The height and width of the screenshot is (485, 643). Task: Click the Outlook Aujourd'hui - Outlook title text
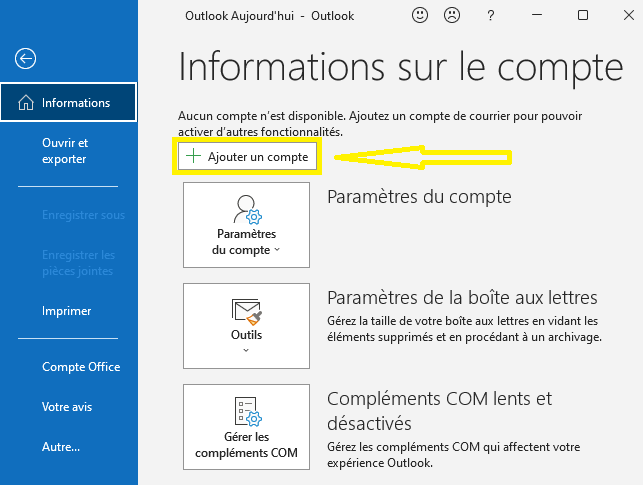click(x=269, y=16)
